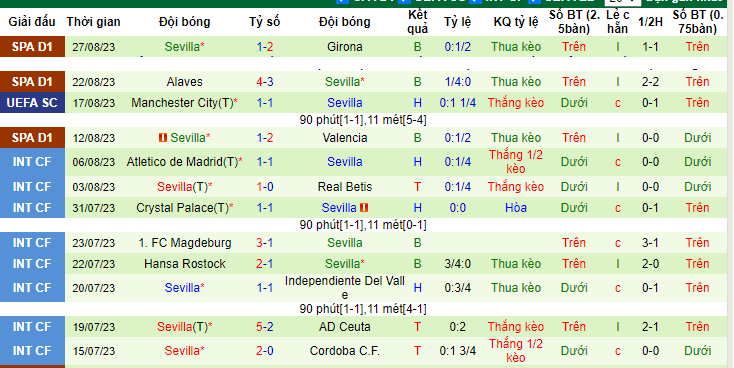
Task: Open the match count dropdown showing 20
Action: click(x=622, y=2)
